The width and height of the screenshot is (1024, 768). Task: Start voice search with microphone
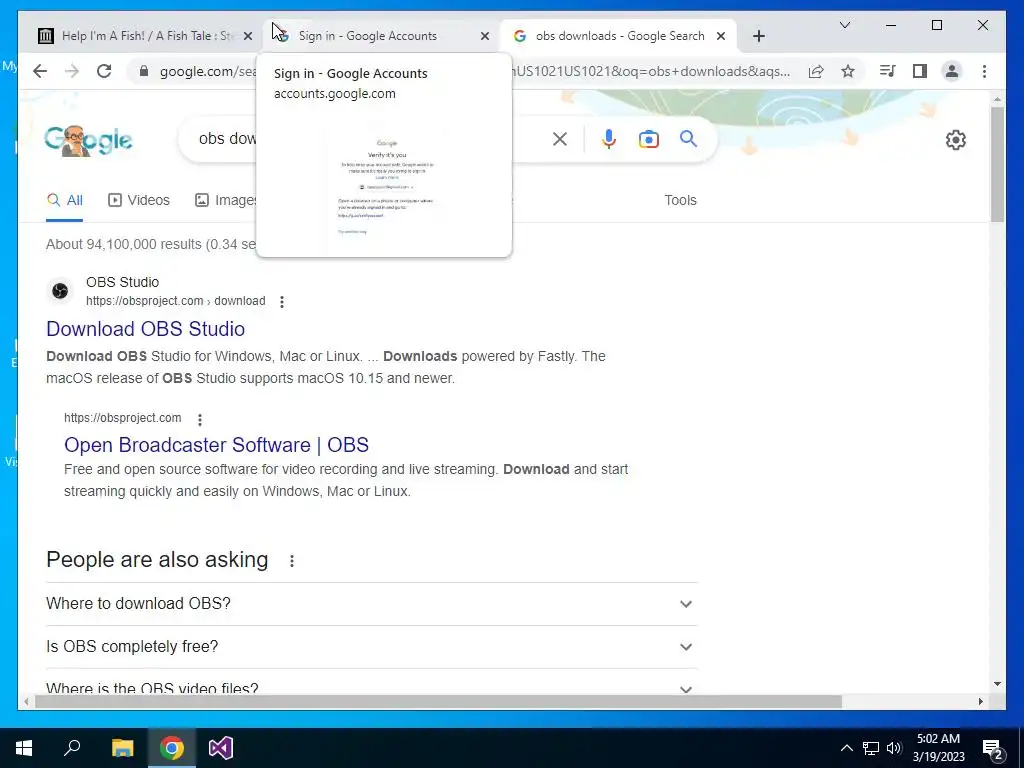click(x=609, y=138)
